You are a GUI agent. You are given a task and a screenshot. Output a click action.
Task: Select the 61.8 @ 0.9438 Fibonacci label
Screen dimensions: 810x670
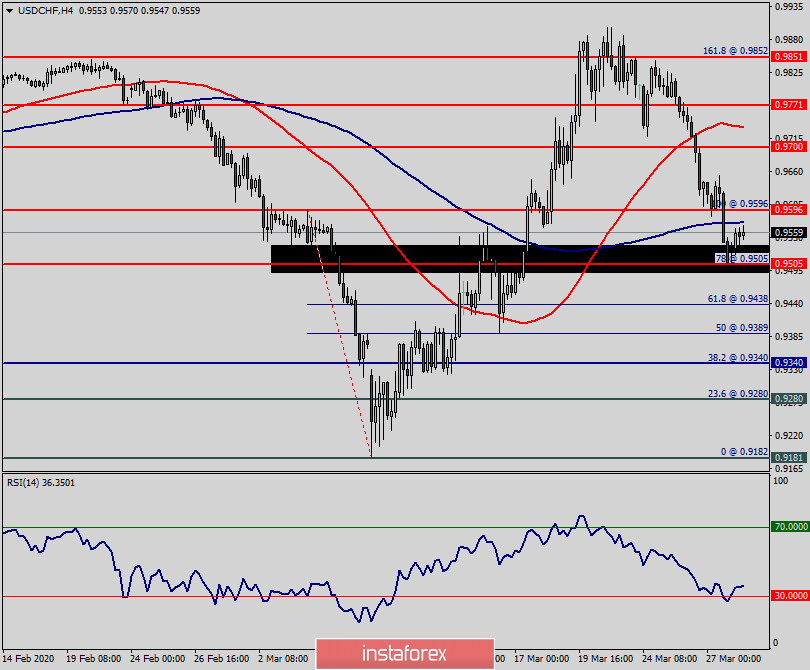737,298
